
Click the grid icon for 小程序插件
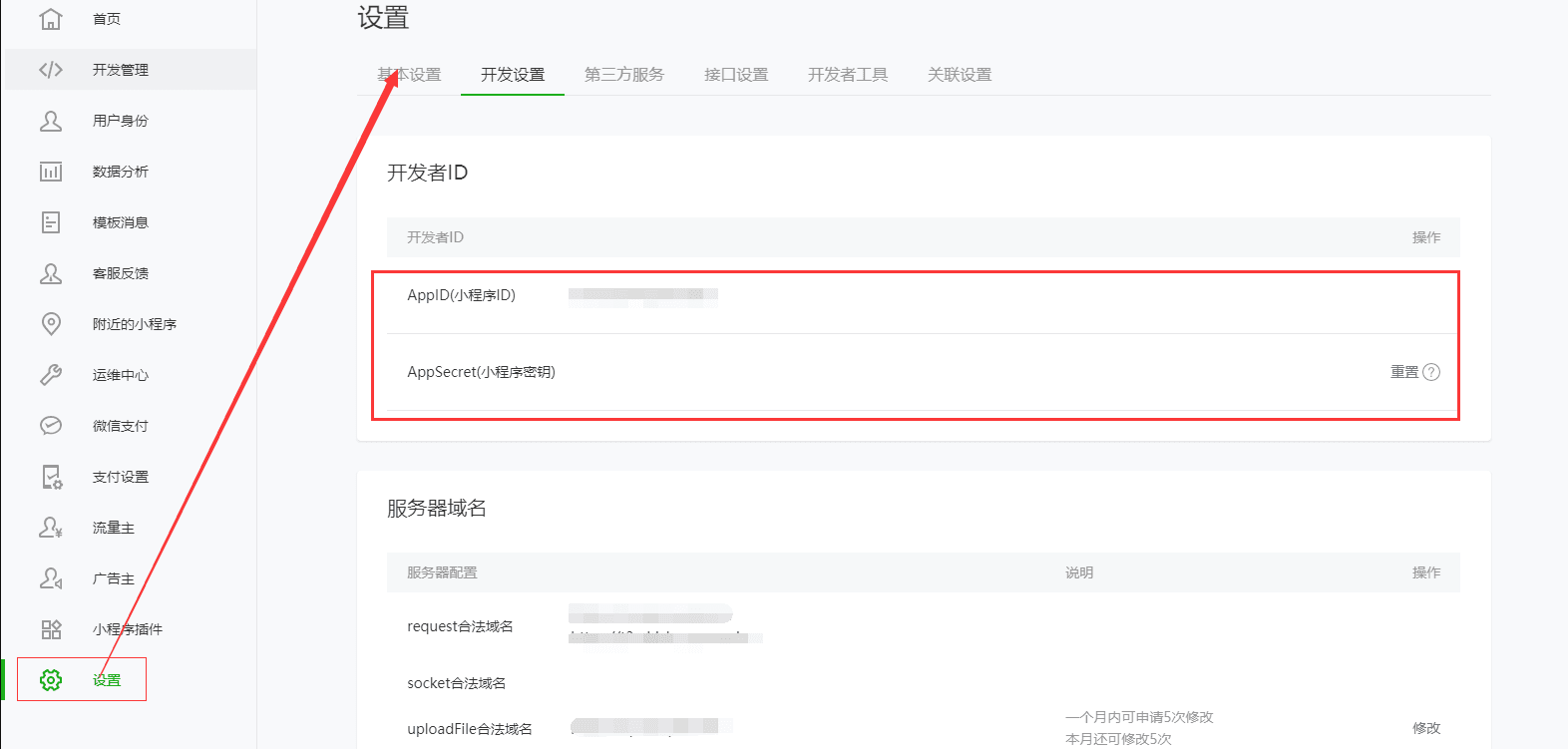point(51,629)
